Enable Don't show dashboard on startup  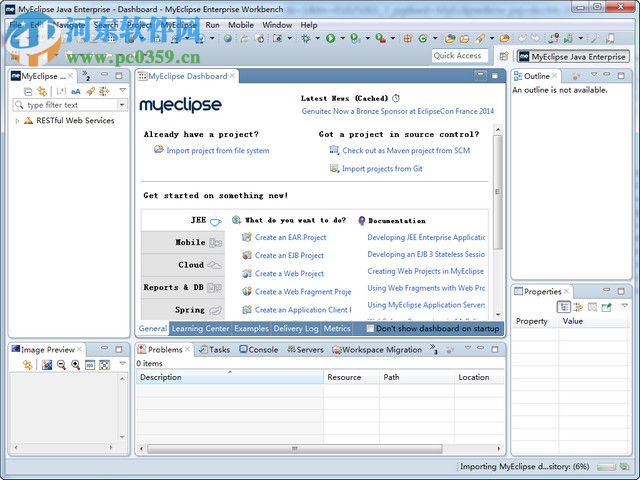point(371,328)
